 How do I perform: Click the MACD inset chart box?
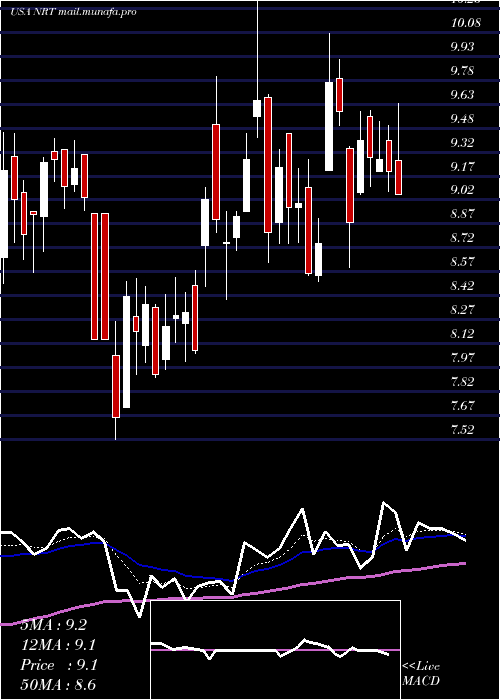pyautogui.click(x=275, y=650)
